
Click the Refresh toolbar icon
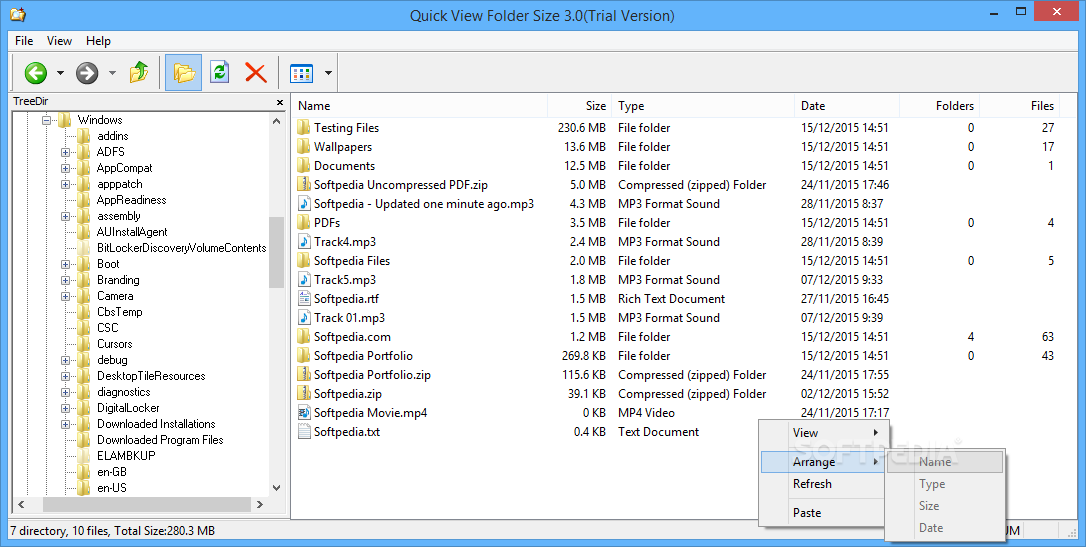pyautogui.click(x=220, y=72)
